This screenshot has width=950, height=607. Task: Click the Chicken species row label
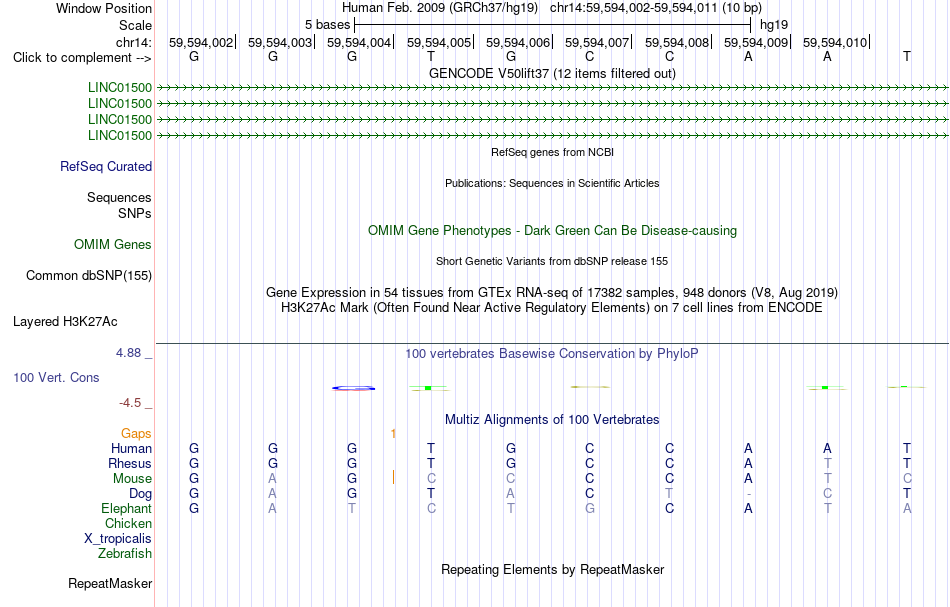tap(128, 523)
